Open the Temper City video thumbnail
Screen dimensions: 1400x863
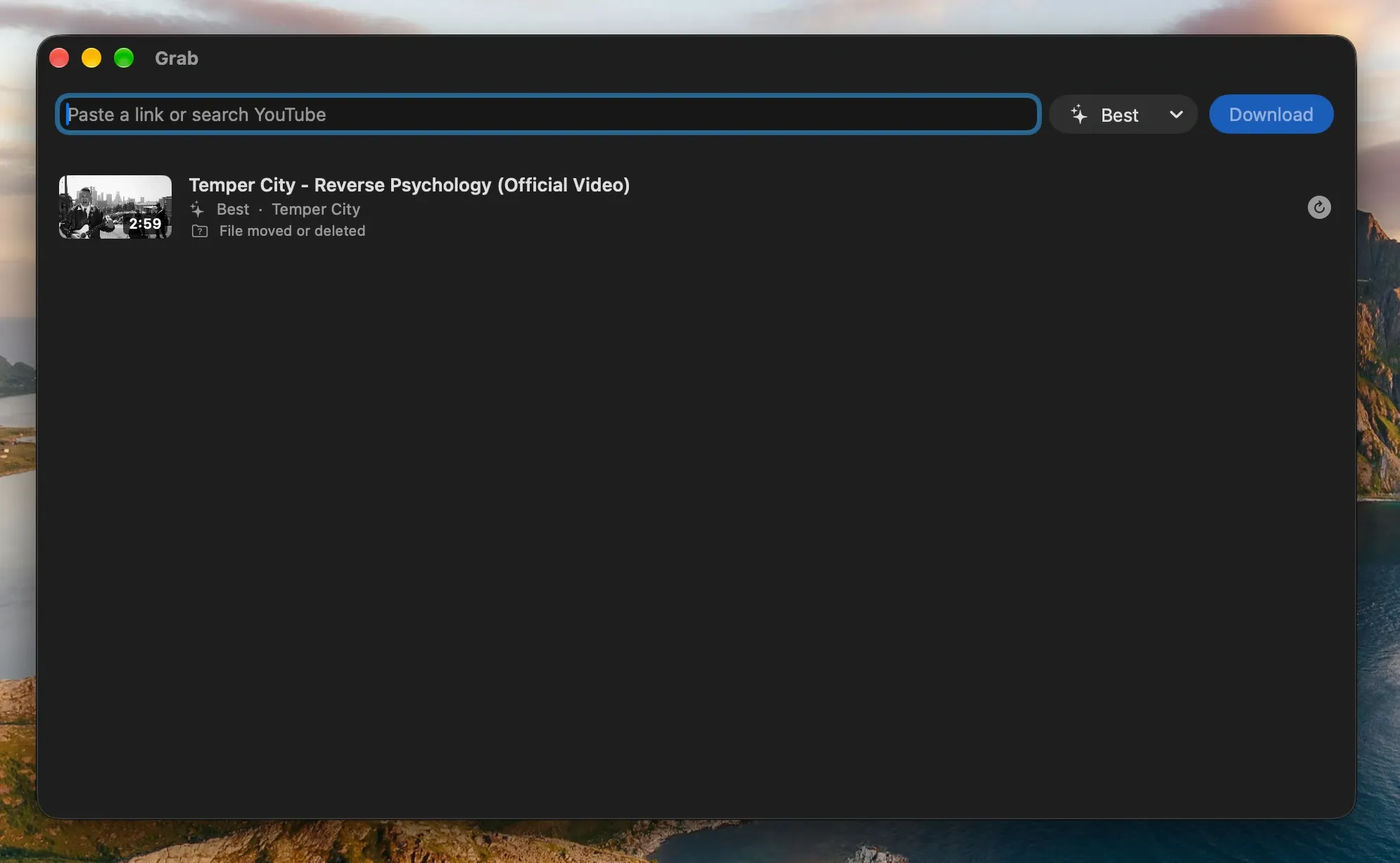click(x=115, y=207)
